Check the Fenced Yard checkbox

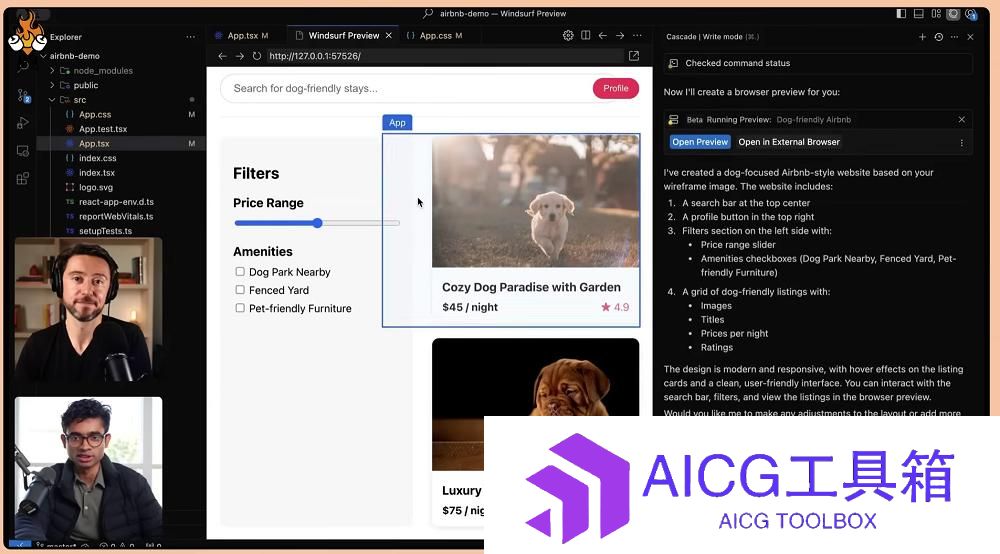tap(240, 289)
